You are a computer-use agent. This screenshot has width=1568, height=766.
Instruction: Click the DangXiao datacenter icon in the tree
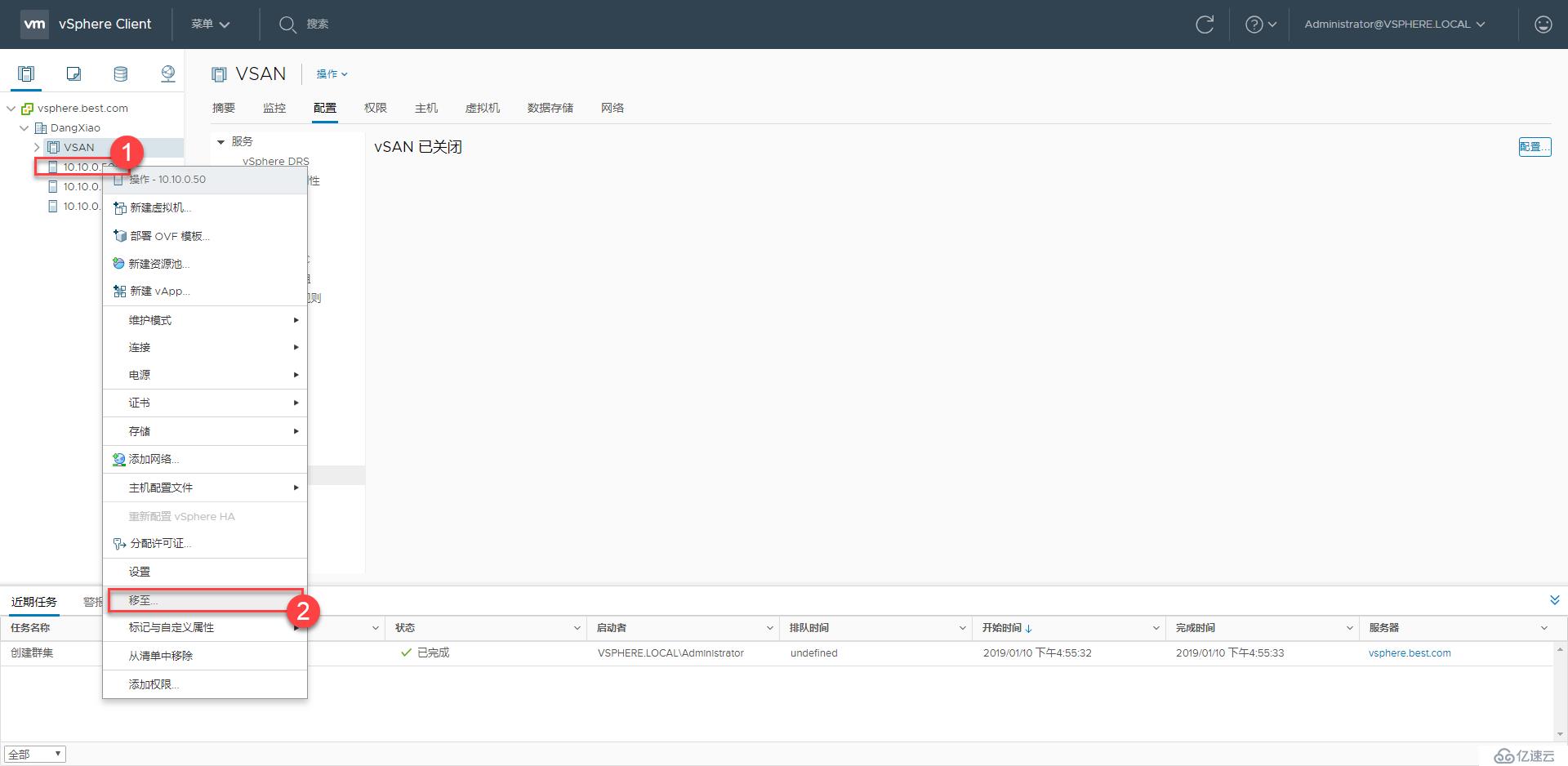click(41, 128)
